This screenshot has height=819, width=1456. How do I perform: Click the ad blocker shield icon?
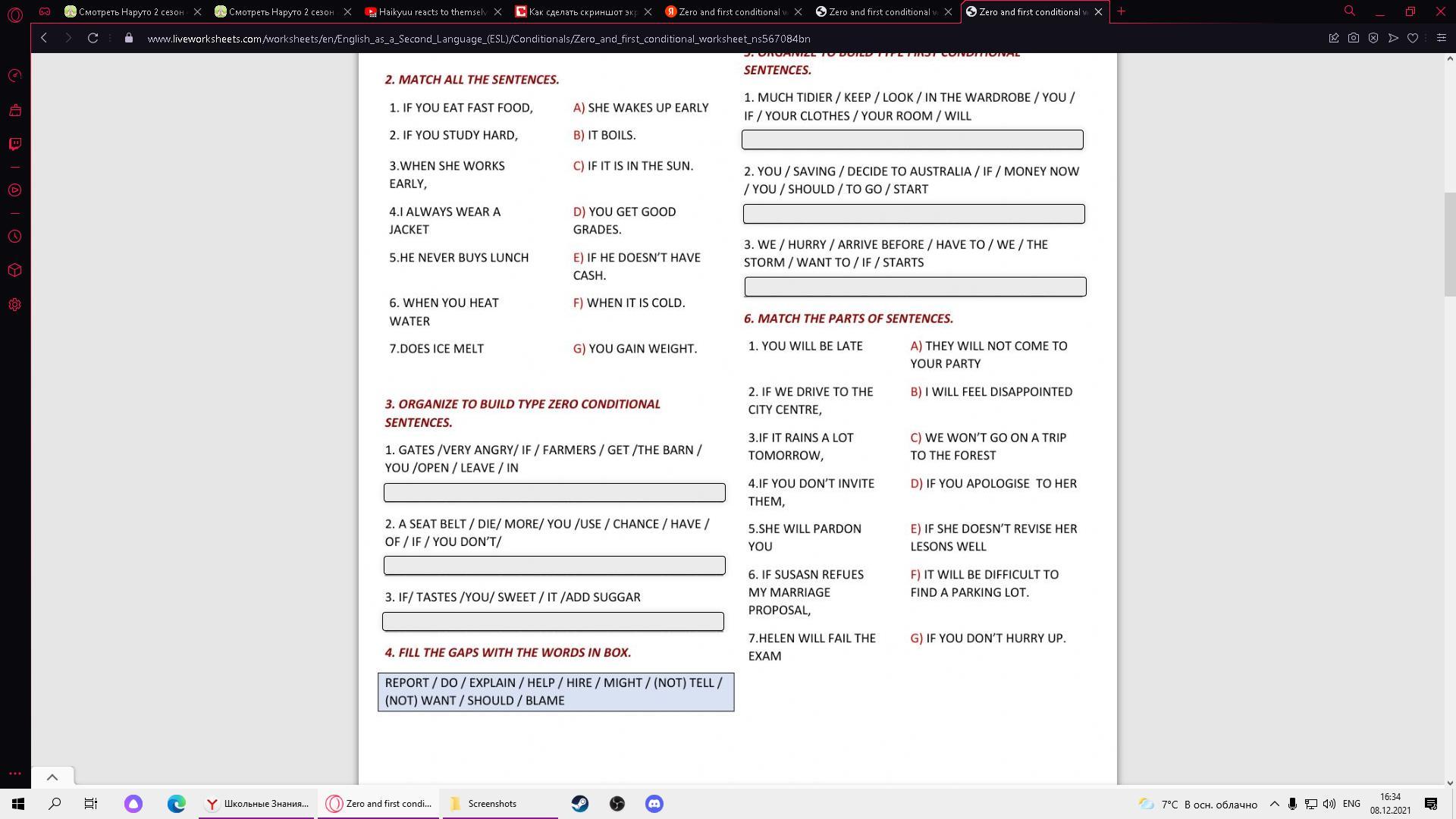click(1373, 38)
